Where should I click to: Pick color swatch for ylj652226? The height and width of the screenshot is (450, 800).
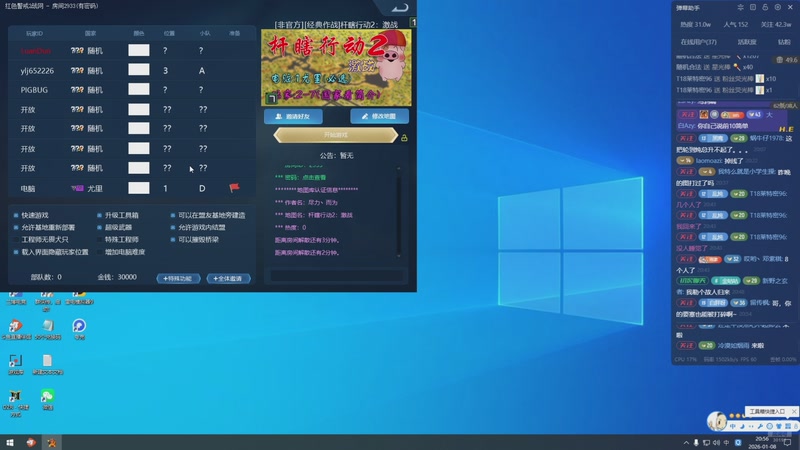pyautogui.click(x=139, y=70)
